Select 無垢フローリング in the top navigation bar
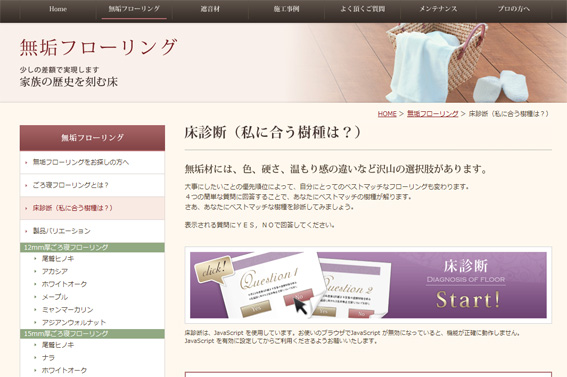Viewport: 567px width, 377px height. pos(134,9)
